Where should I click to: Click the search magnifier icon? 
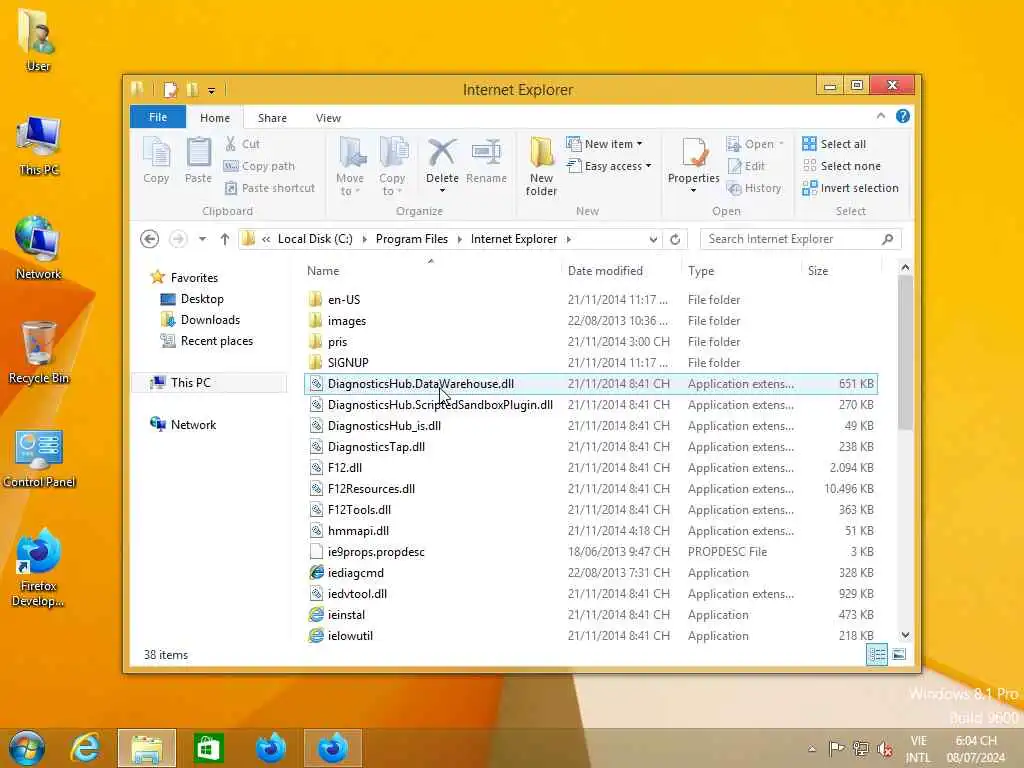pyautogui.click(x=887, y=239)
